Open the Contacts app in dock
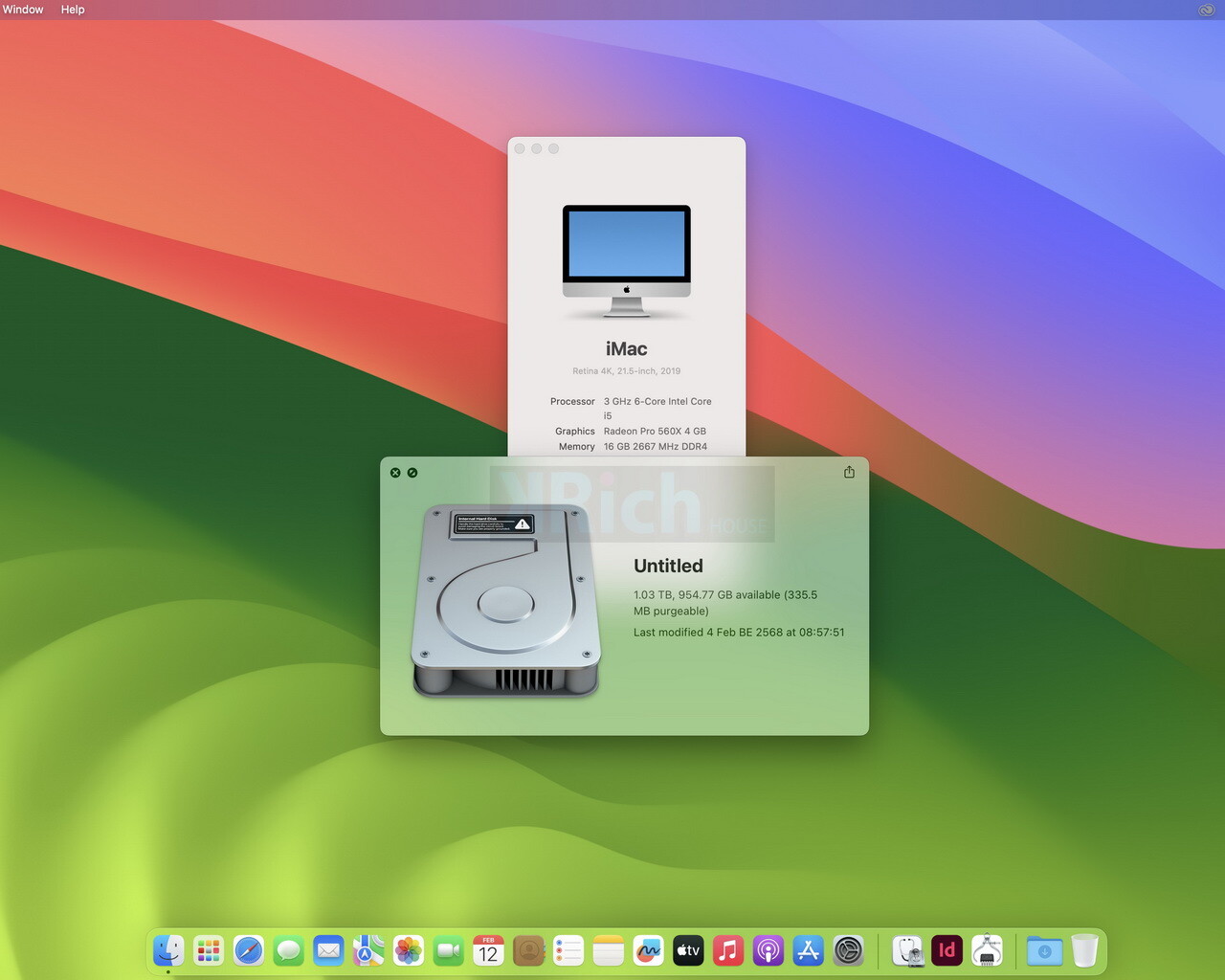 click(x=528, y=950)
